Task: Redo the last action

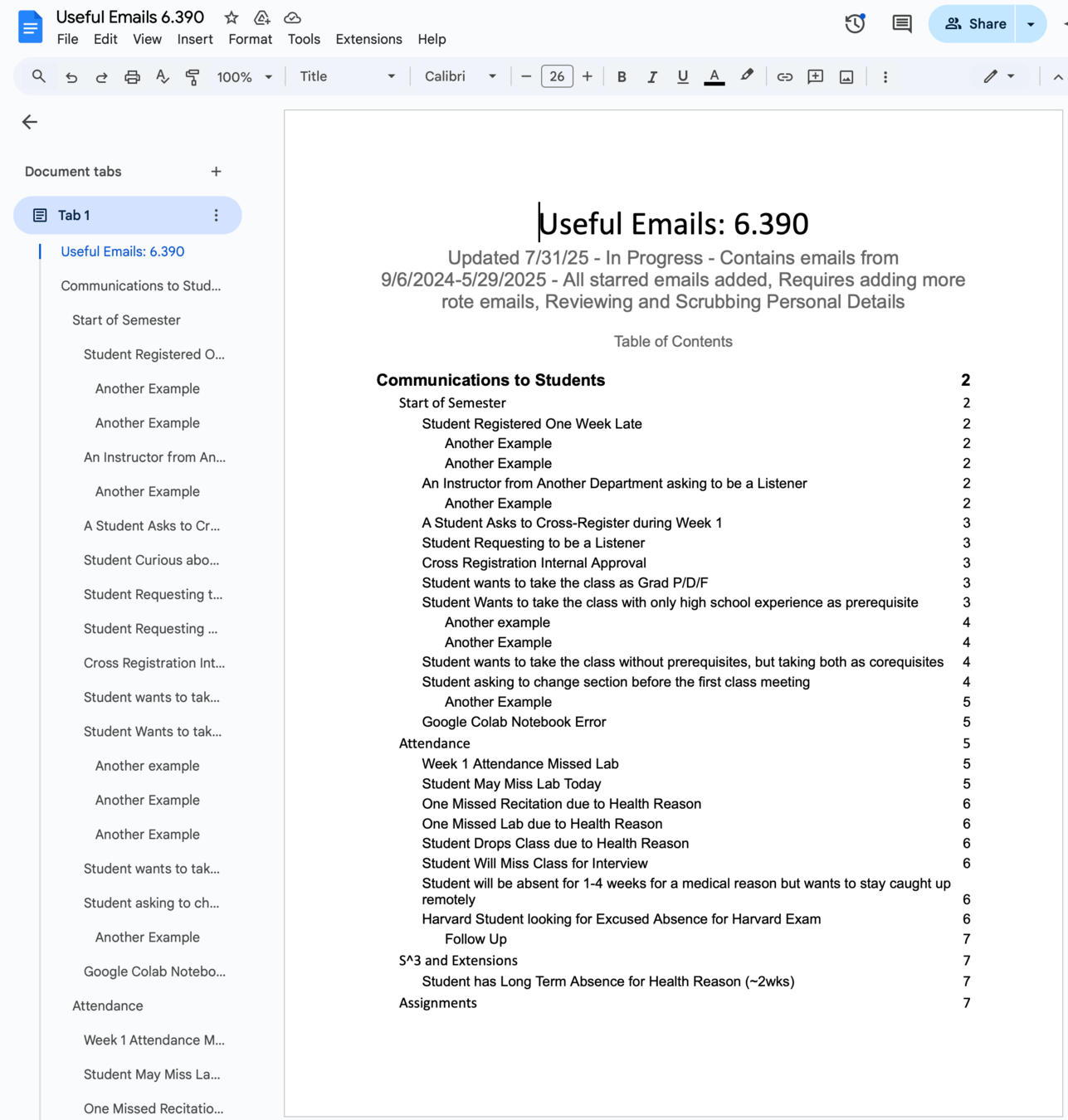Action: 101,77
